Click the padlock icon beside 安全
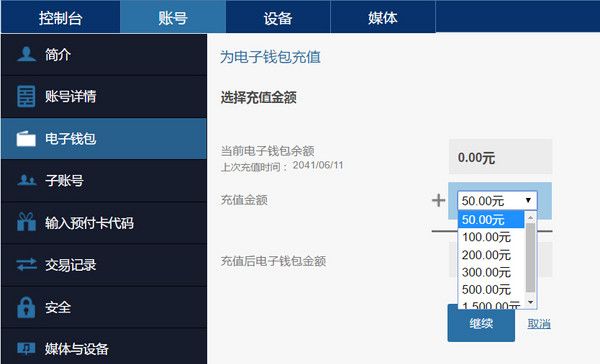 pyautogui.click(x=26, y=307)
